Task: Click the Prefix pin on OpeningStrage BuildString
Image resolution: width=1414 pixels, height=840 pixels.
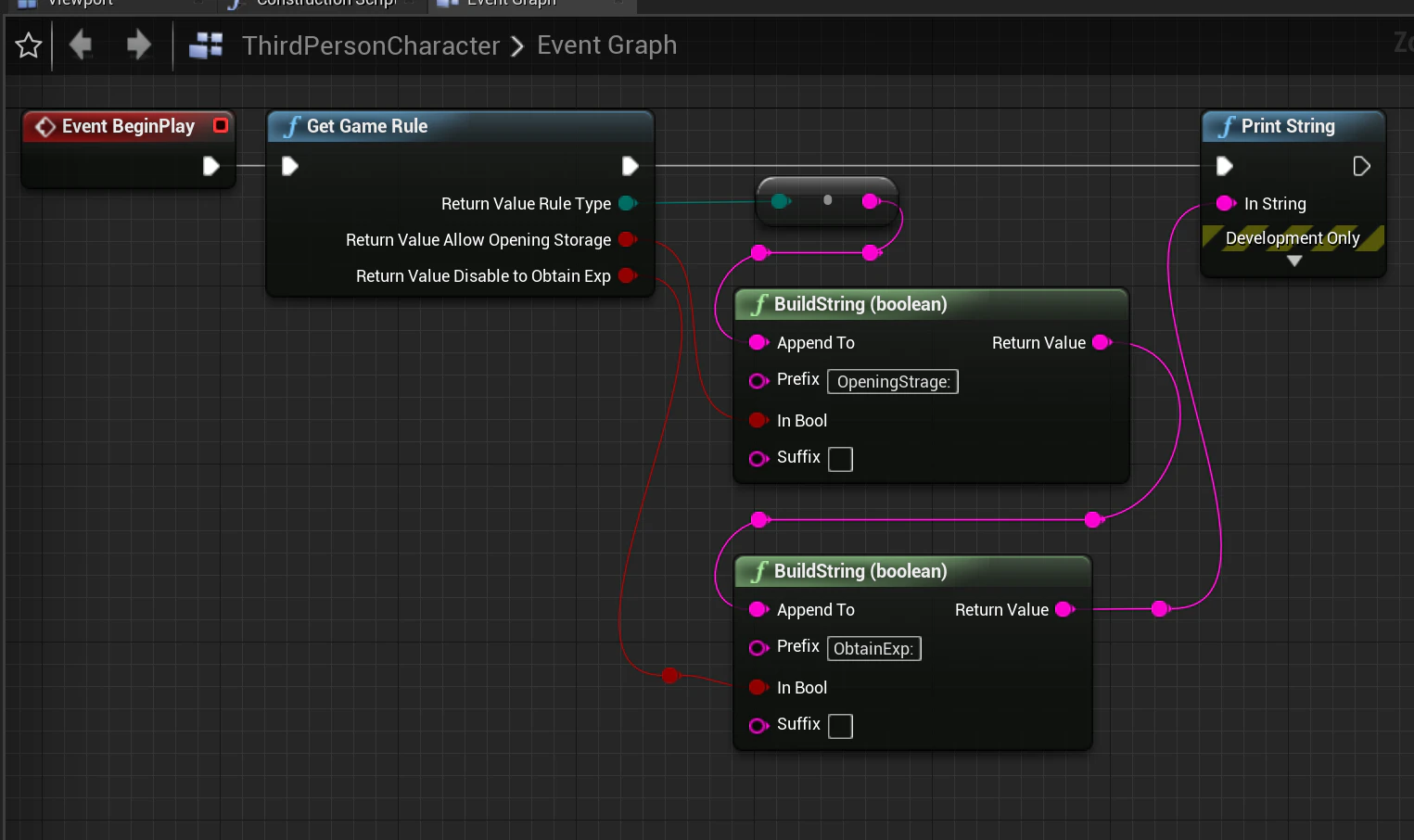Action: tap(758, 381)
